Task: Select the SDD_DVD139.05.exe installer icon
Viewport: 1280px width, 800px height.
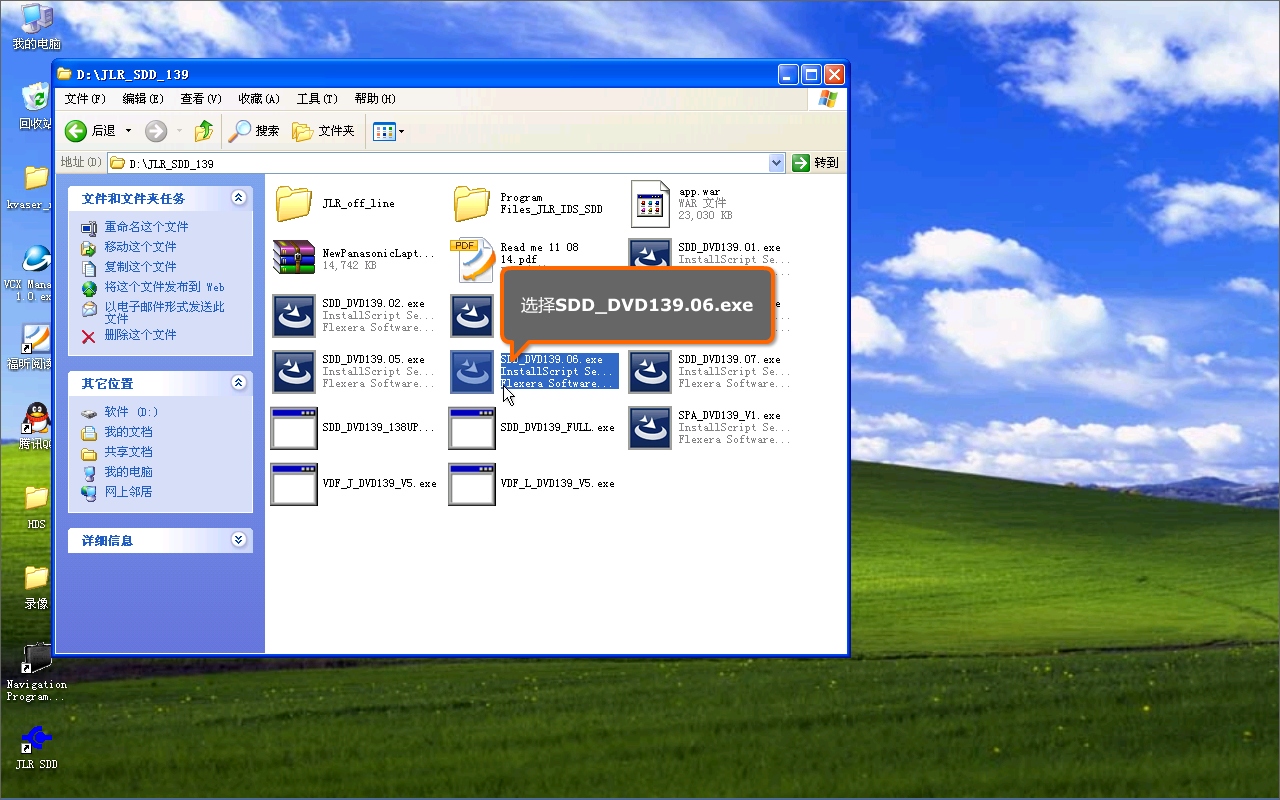Action: pos(294,371)
